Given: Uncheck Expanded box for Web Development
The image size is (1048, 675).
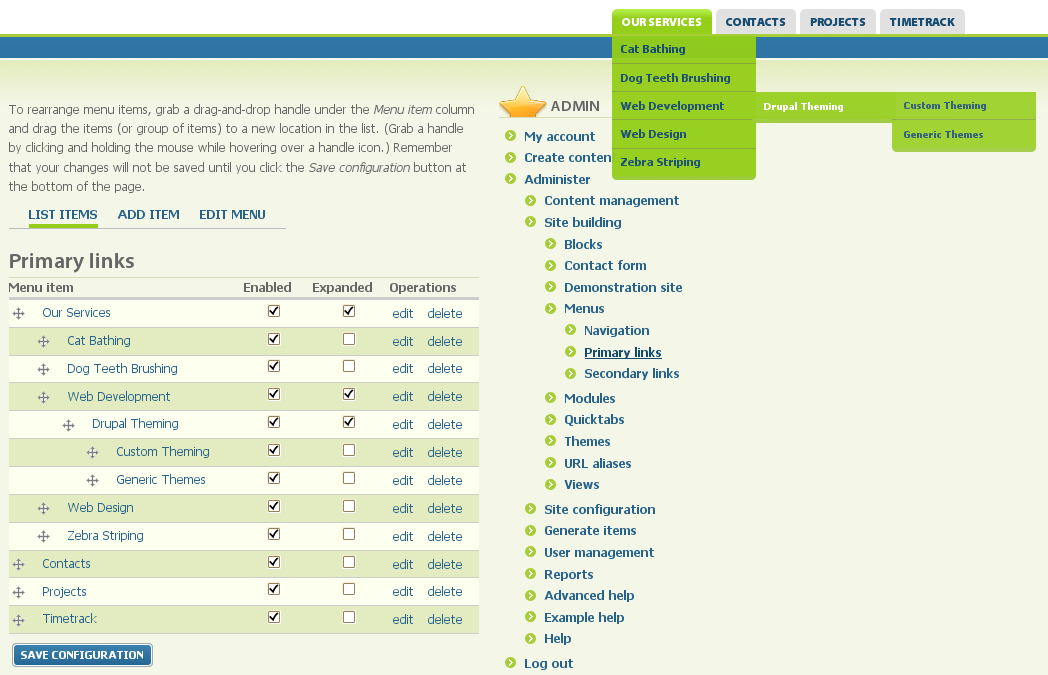Looking at the screenshot, I should (348, 394).
